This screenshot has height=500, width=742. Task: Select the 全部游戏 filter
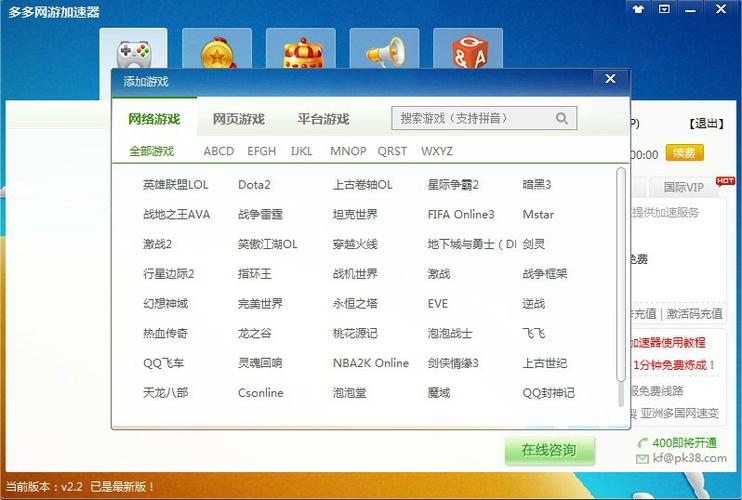151,151
